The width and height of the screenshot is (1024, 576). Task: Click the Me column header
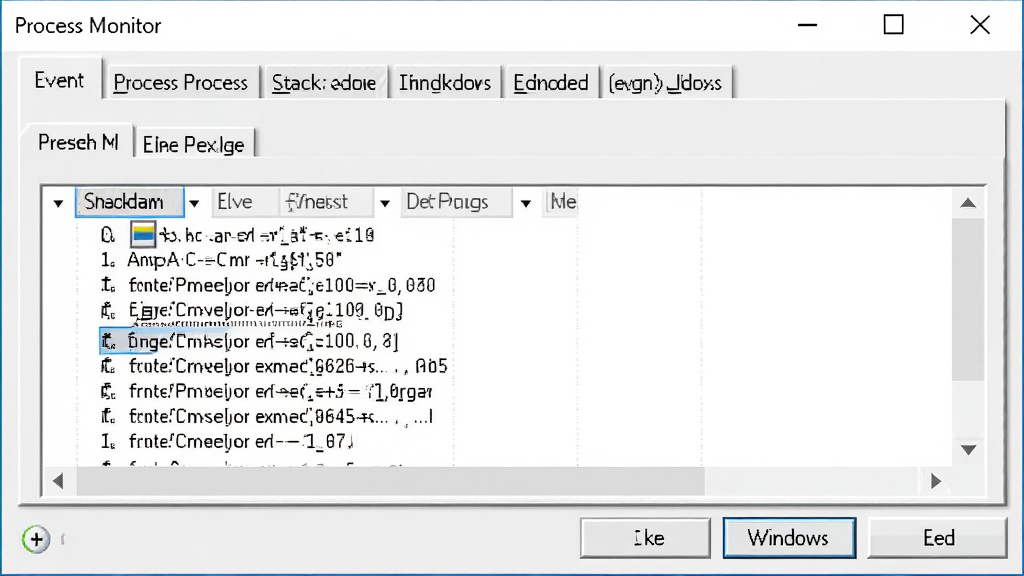click(x=560, y=202)
